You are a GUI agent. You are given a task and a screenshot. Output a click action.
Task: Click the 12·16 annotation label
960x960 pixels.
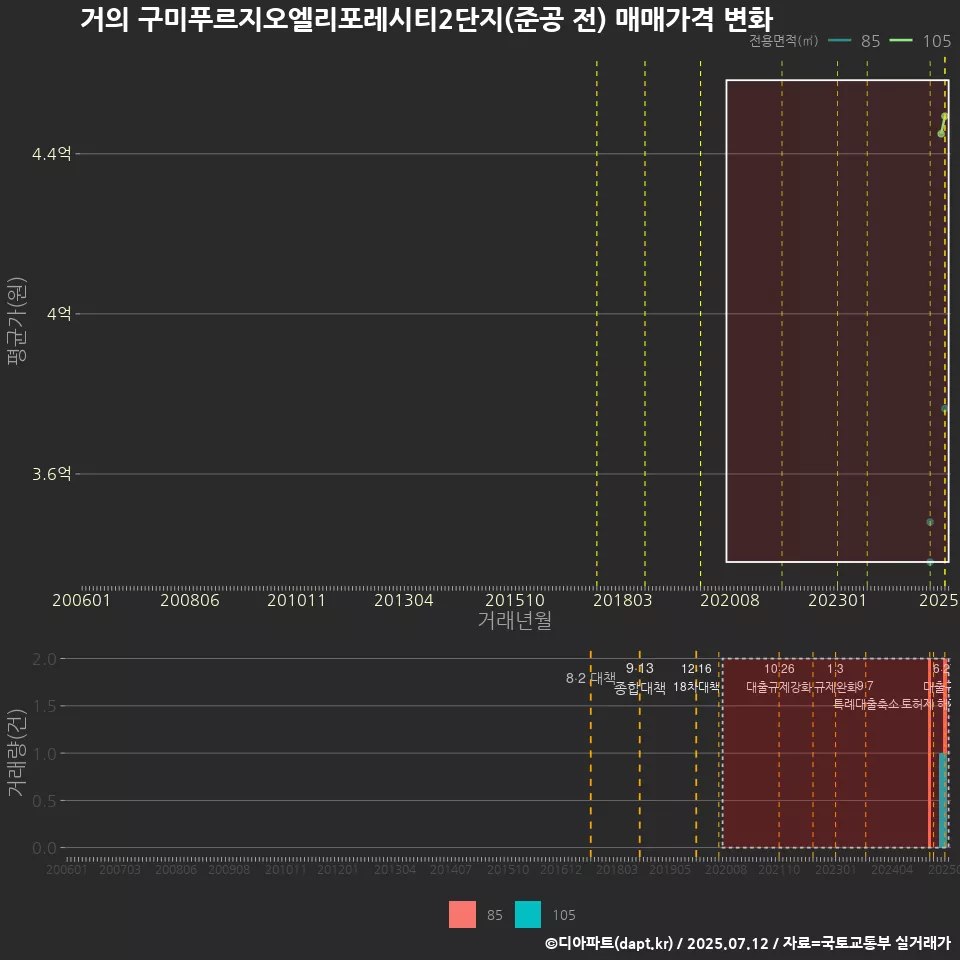pos(697,669)
